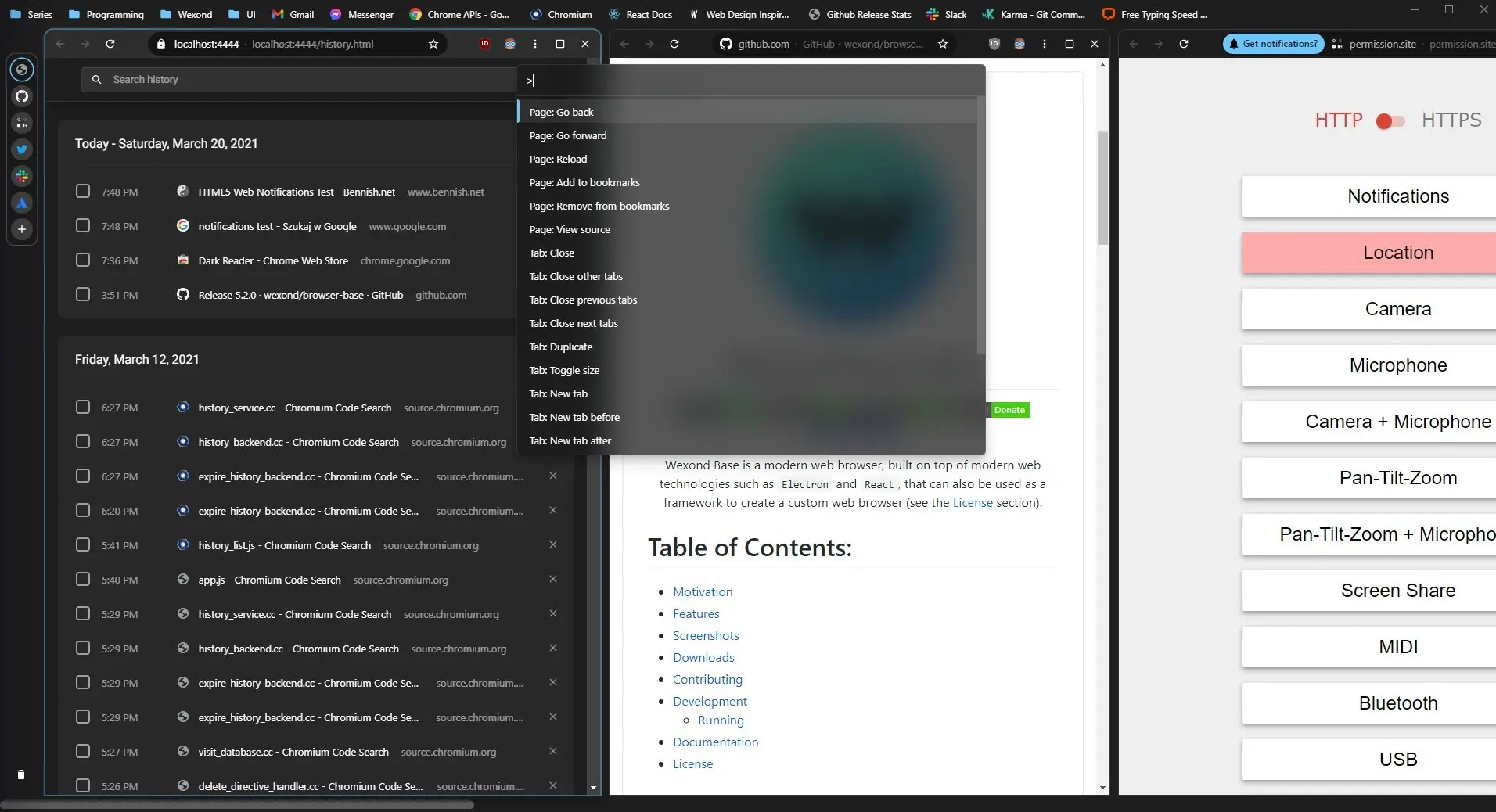Open the Screenshots link in Table of Contents
Screen dimensions: 1496x812
(x=706, y=635)
